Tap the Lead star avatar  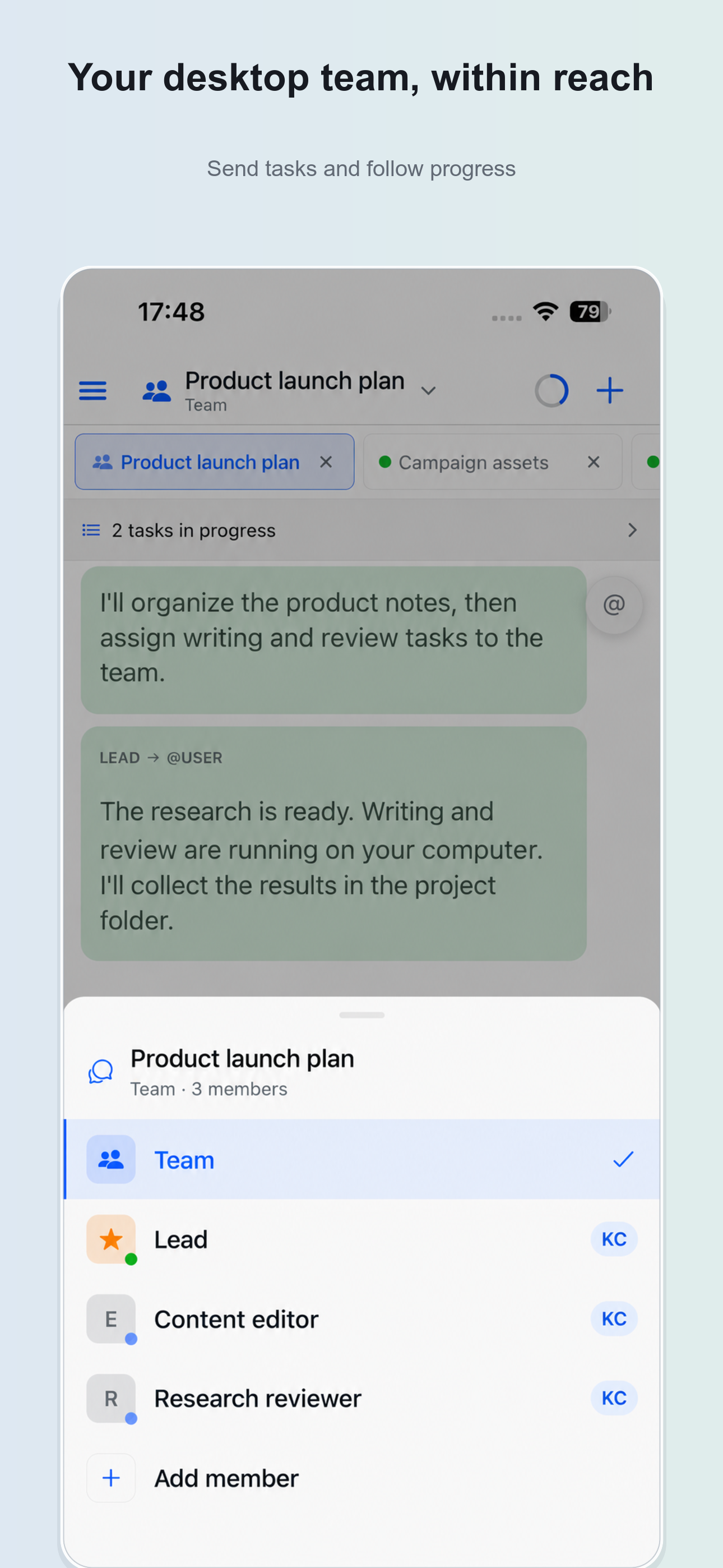[x=111, y=1239]
